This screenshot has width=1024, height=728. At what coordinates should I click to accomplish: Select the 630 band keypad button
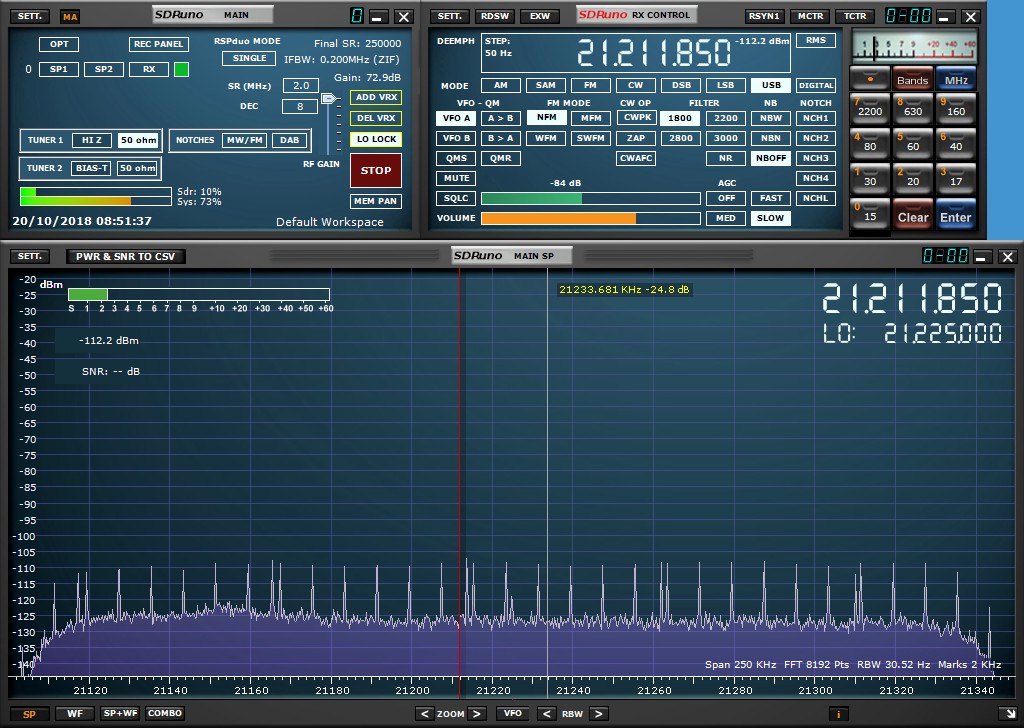click(913, 108)
